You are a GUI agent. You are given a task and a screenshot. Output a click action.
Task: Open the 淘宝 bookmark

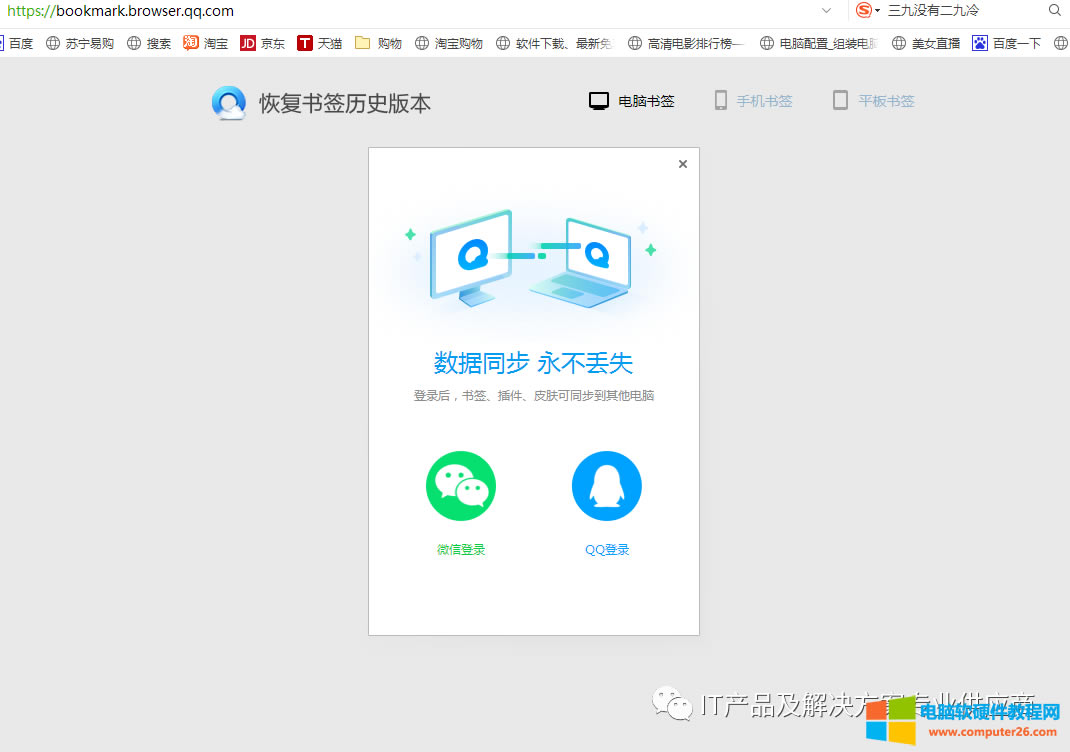205,44
